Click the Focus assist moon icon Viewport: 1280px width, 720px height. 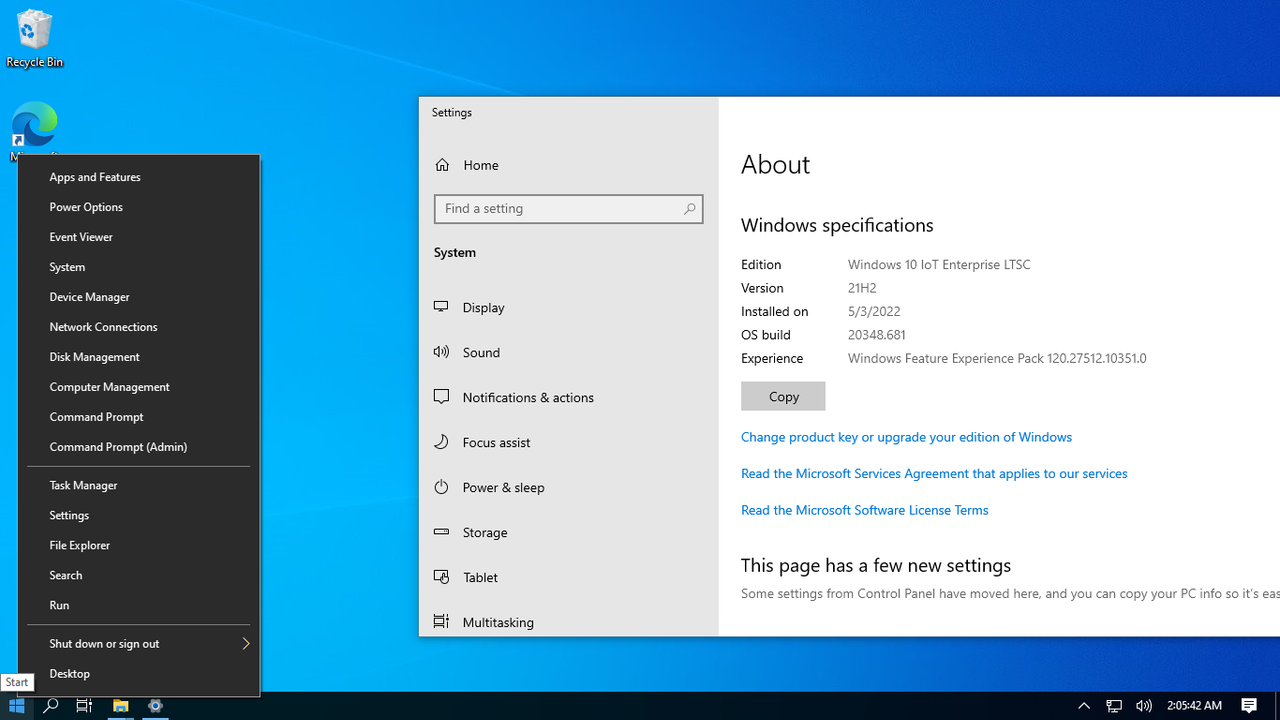441,442
